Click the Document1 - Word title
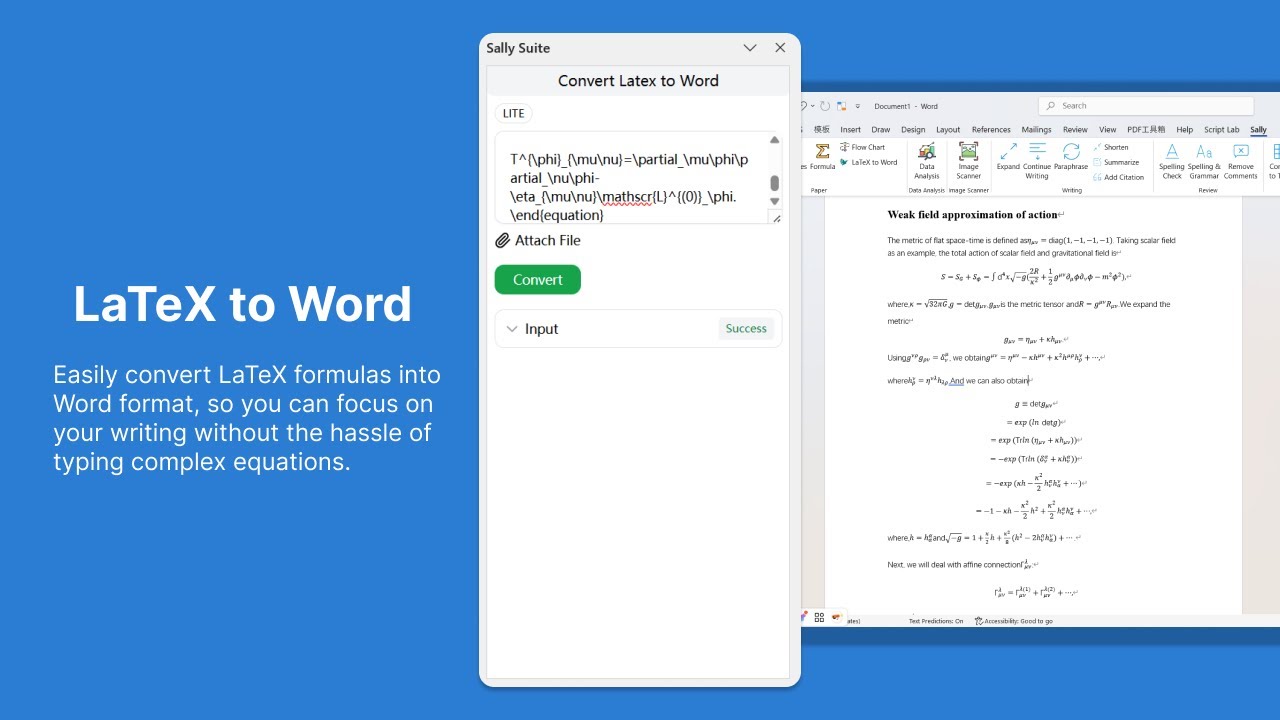The height and width of the screenshot is (720, 1280). coord(906,106)
